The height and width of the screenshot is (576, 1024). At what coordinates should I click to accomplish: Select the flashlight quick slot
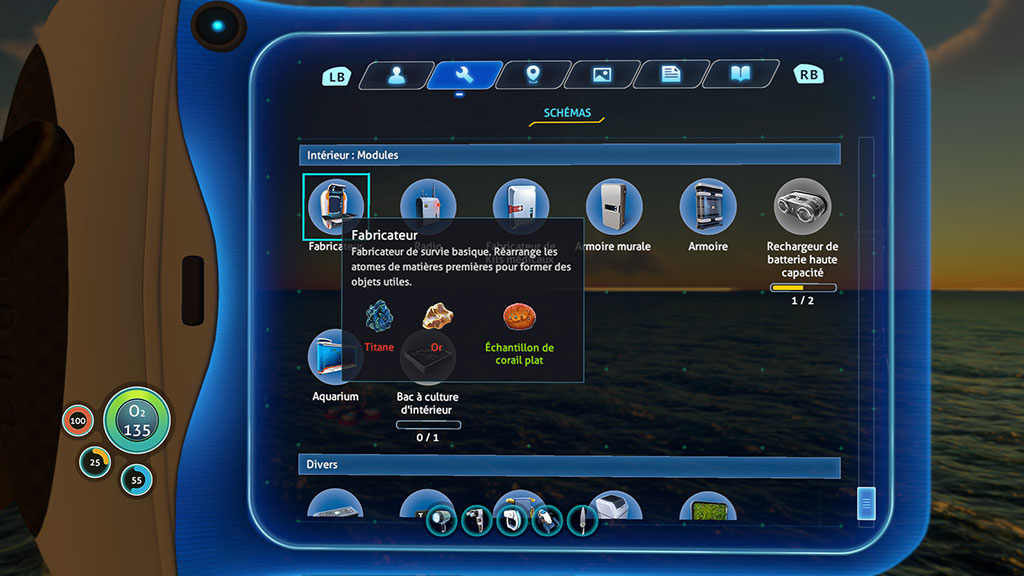pyautogui.click(x=442, y=520)
